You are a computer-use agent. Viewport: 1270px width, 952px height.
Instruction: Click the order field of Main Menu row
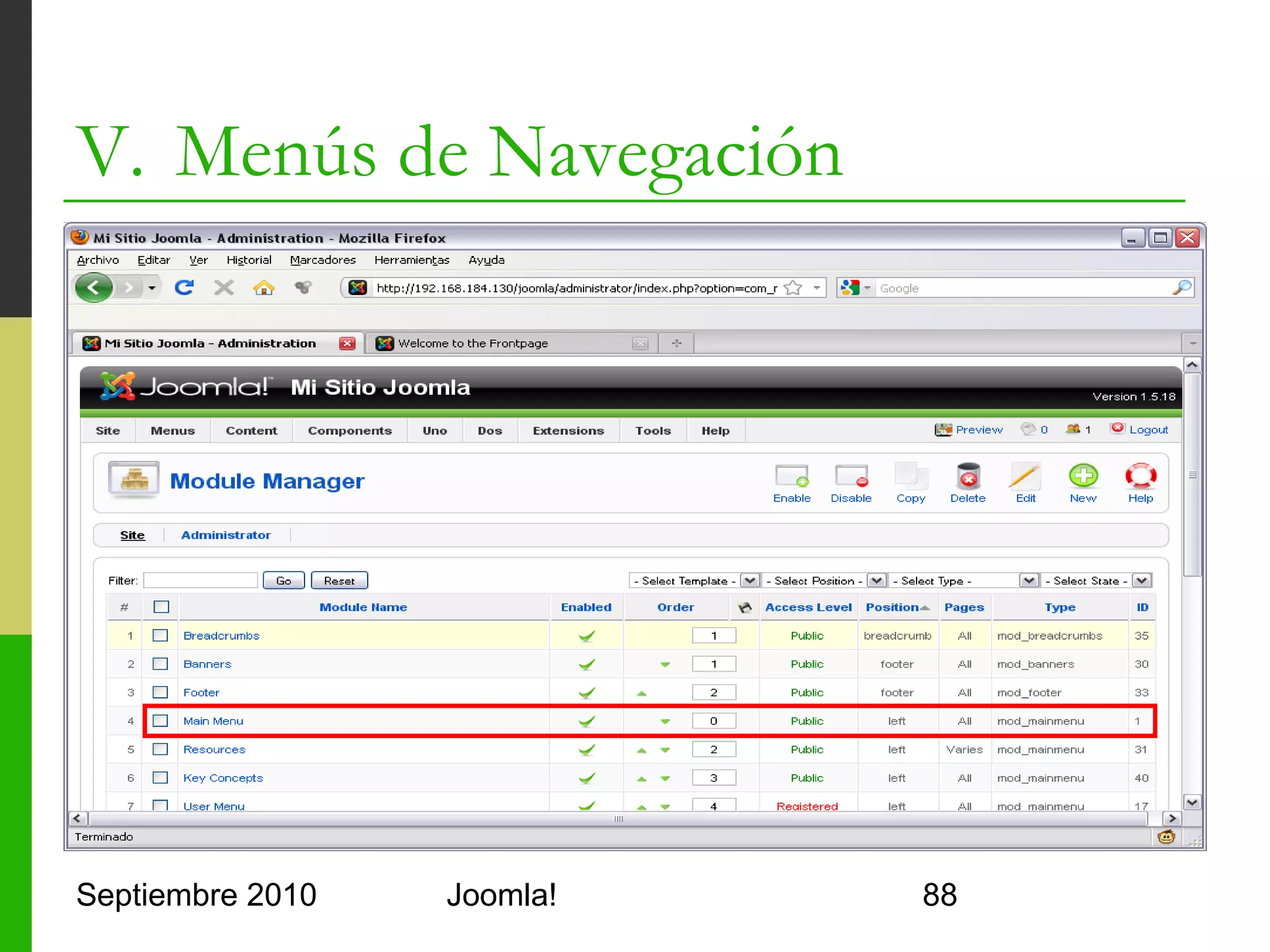714,721
